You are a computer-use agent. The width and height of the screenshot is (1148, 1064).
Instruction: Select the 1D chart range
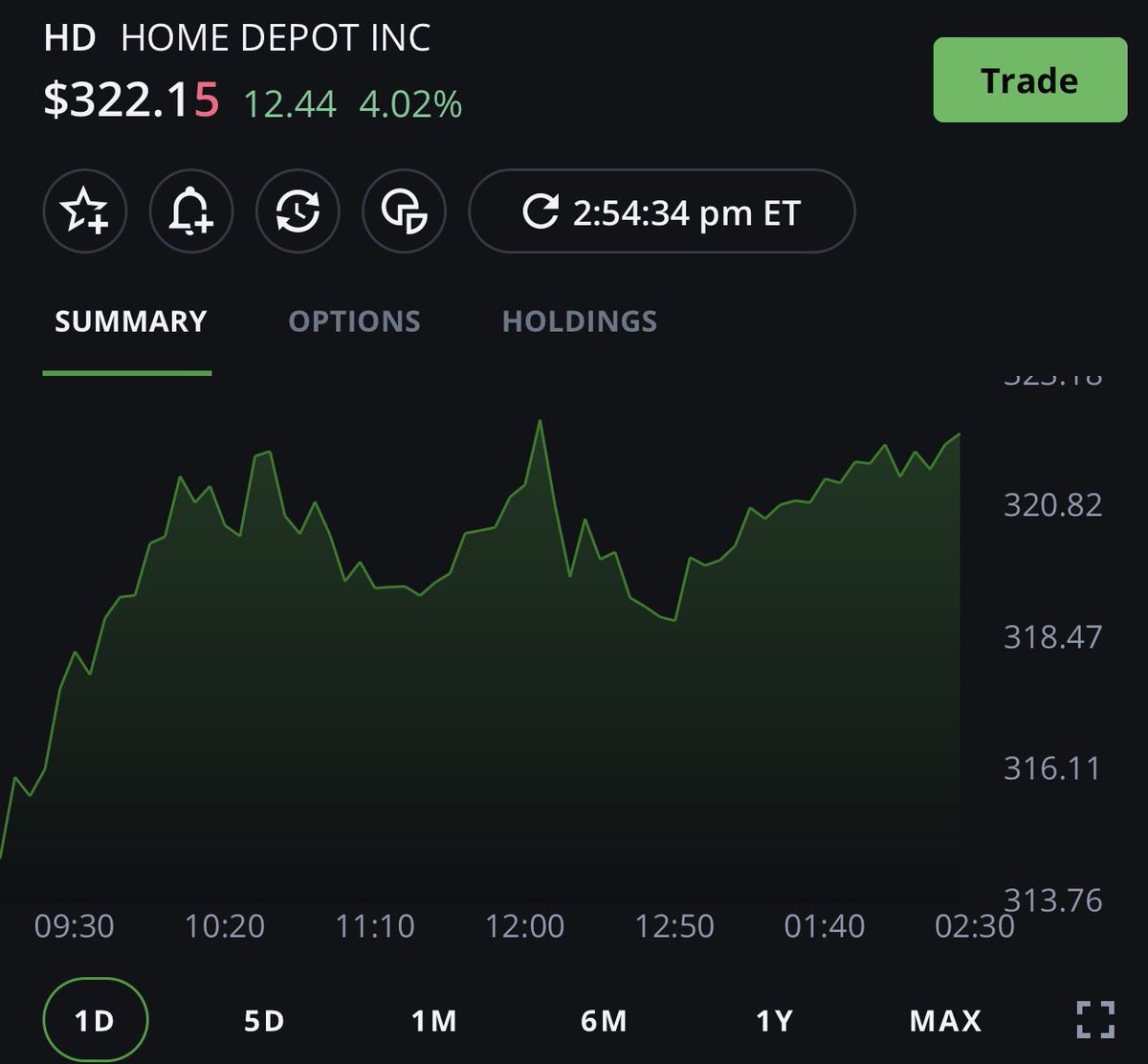[95, 1021]
